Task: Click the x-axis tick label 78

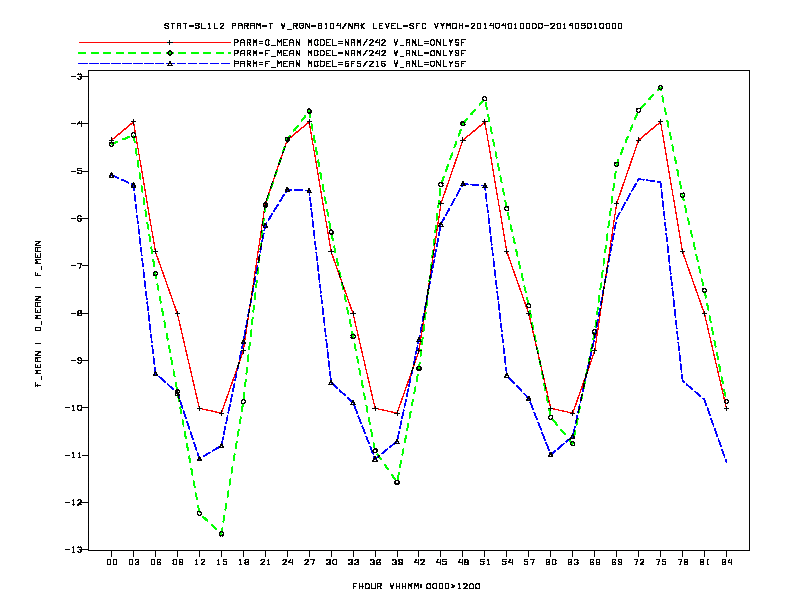Action: (683, 562)
